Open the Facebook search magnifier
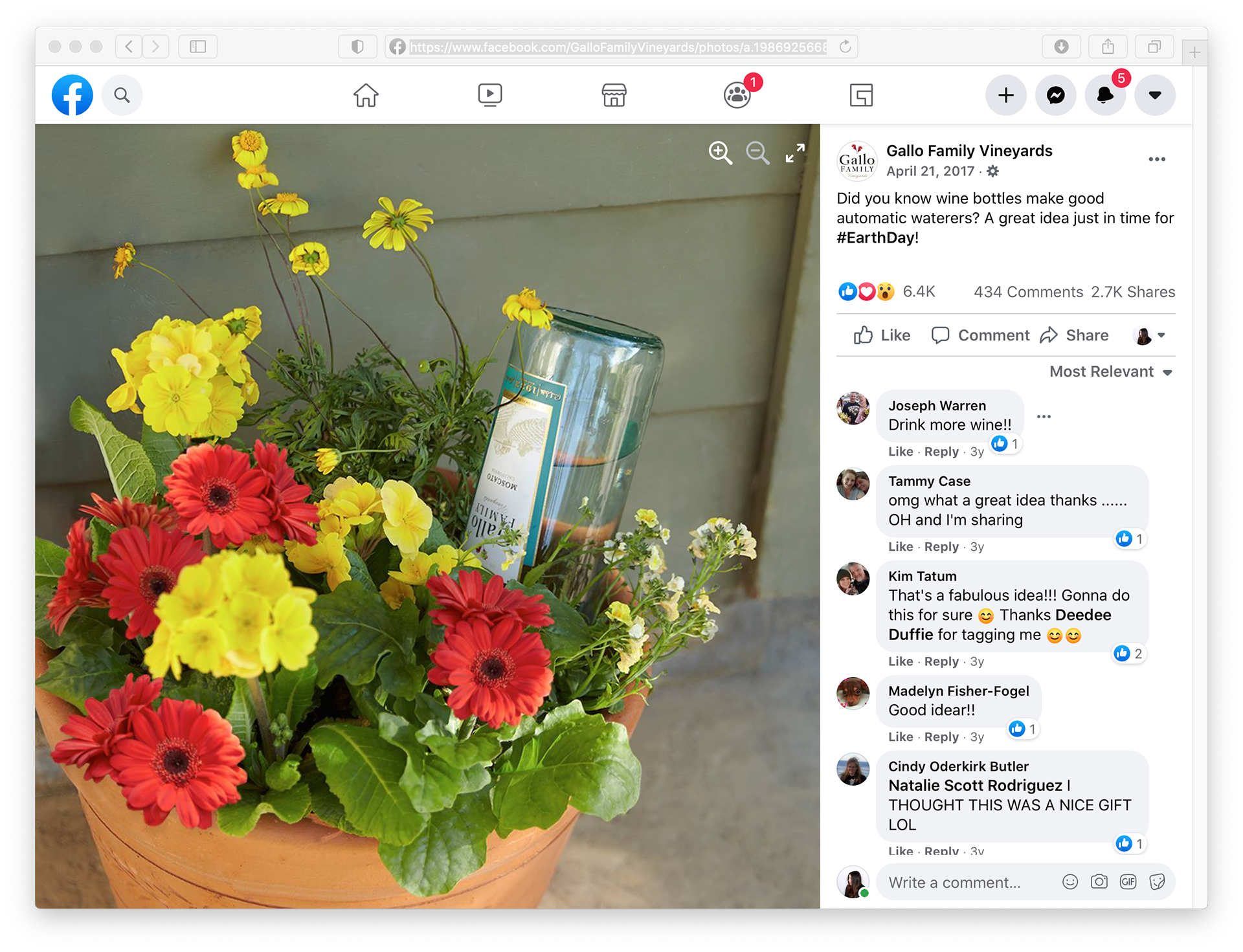1243x952 pixels. pos(122,95)
